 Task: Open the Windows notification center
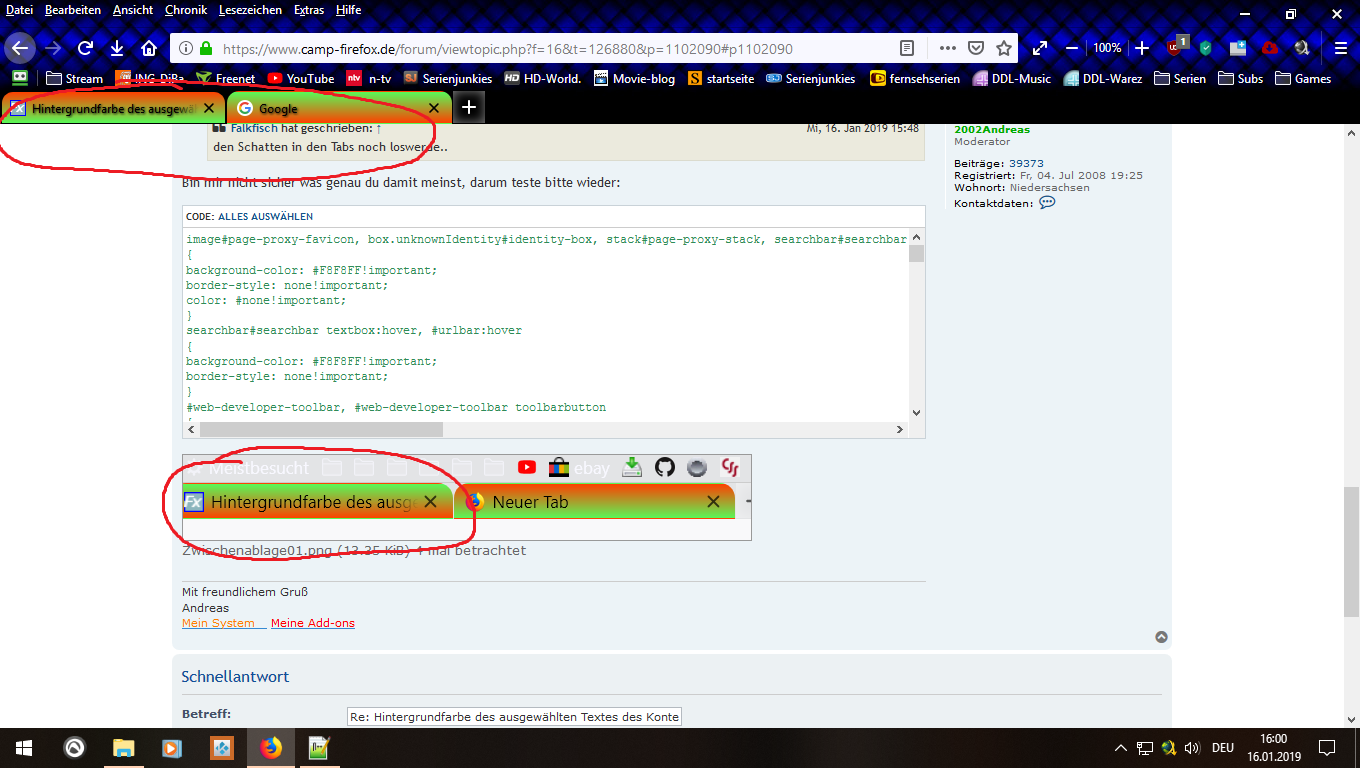pos(1327,748)
